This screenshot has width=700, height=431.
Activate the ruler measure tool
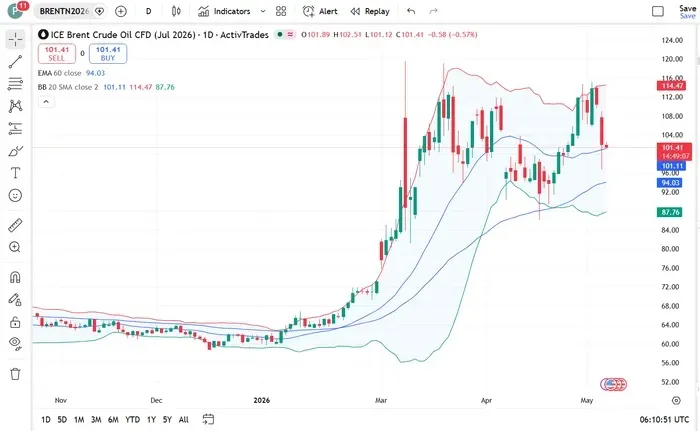coord(15,225)
